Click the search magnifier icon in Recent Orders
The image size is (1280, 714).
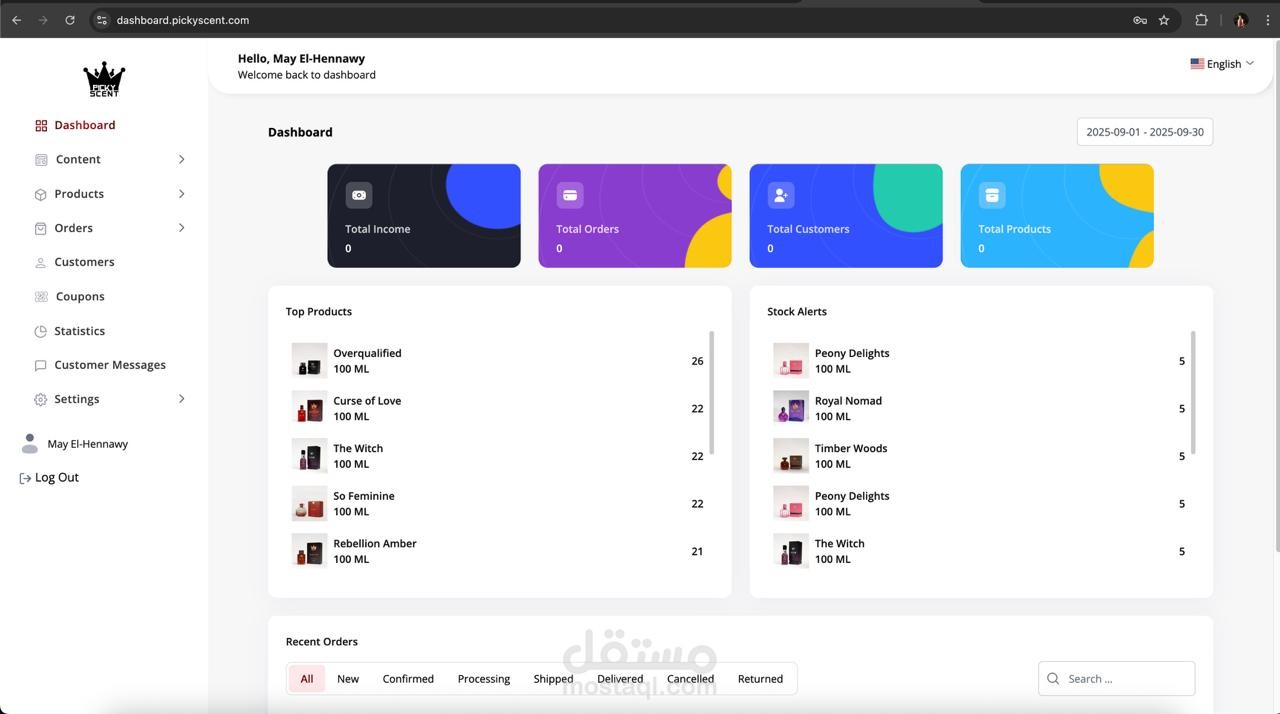1053,679
